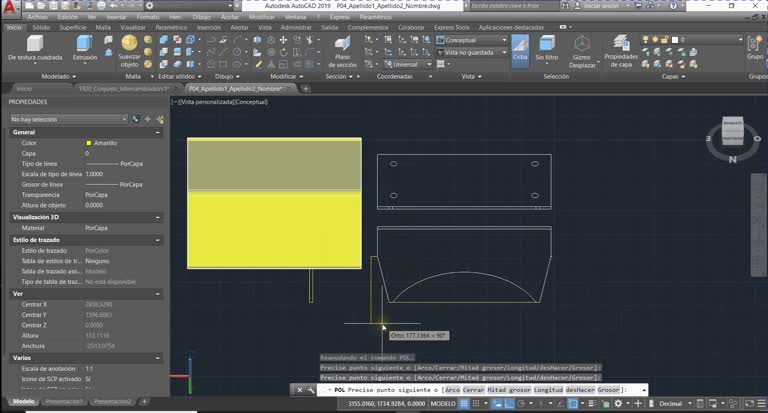
Task: Click the white layer 0 color swatch
Action: tap(675, 40)
